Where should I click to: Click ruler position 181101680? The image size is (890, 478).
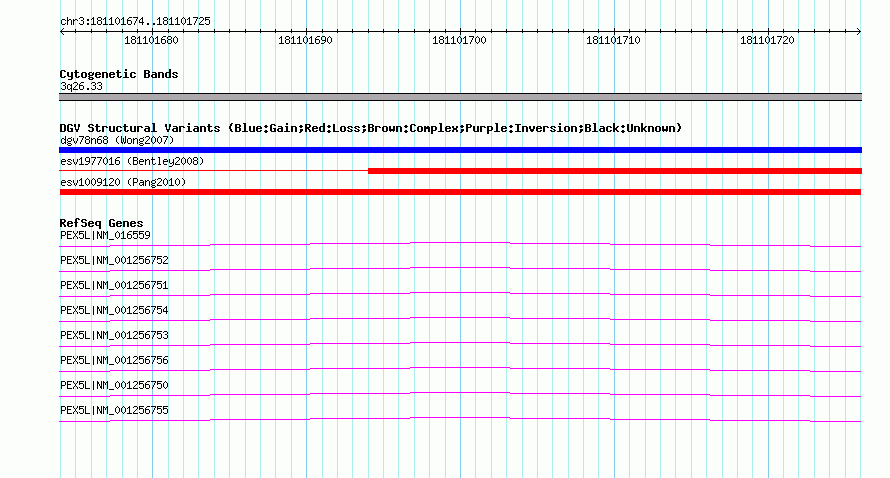pyautogui.click(x=151, y=40)
